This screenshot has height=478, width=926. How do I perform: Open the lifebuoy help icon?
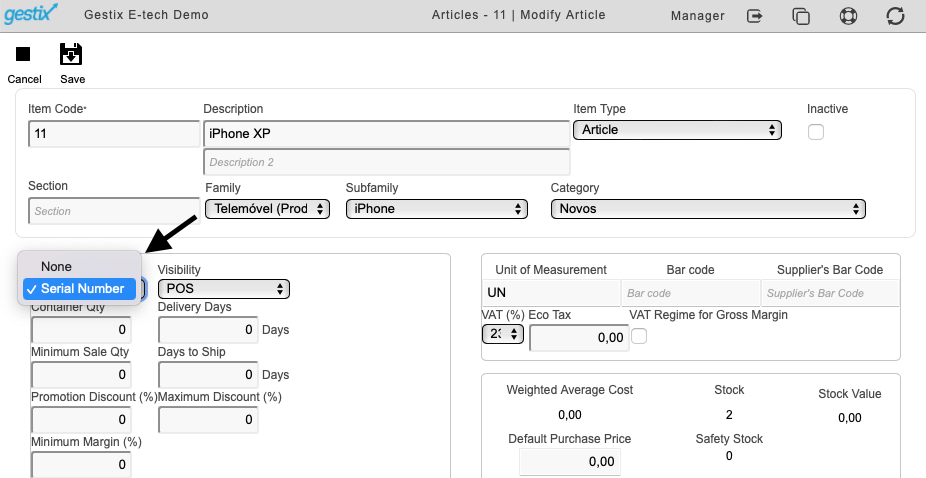click(849, 16)
